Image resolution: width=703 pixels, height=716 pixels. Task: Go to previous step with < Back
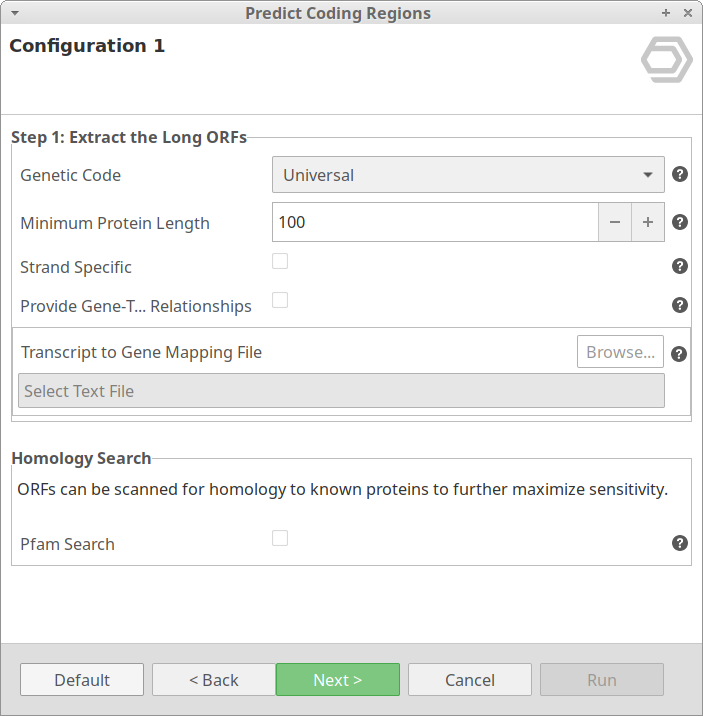[214, 680]
